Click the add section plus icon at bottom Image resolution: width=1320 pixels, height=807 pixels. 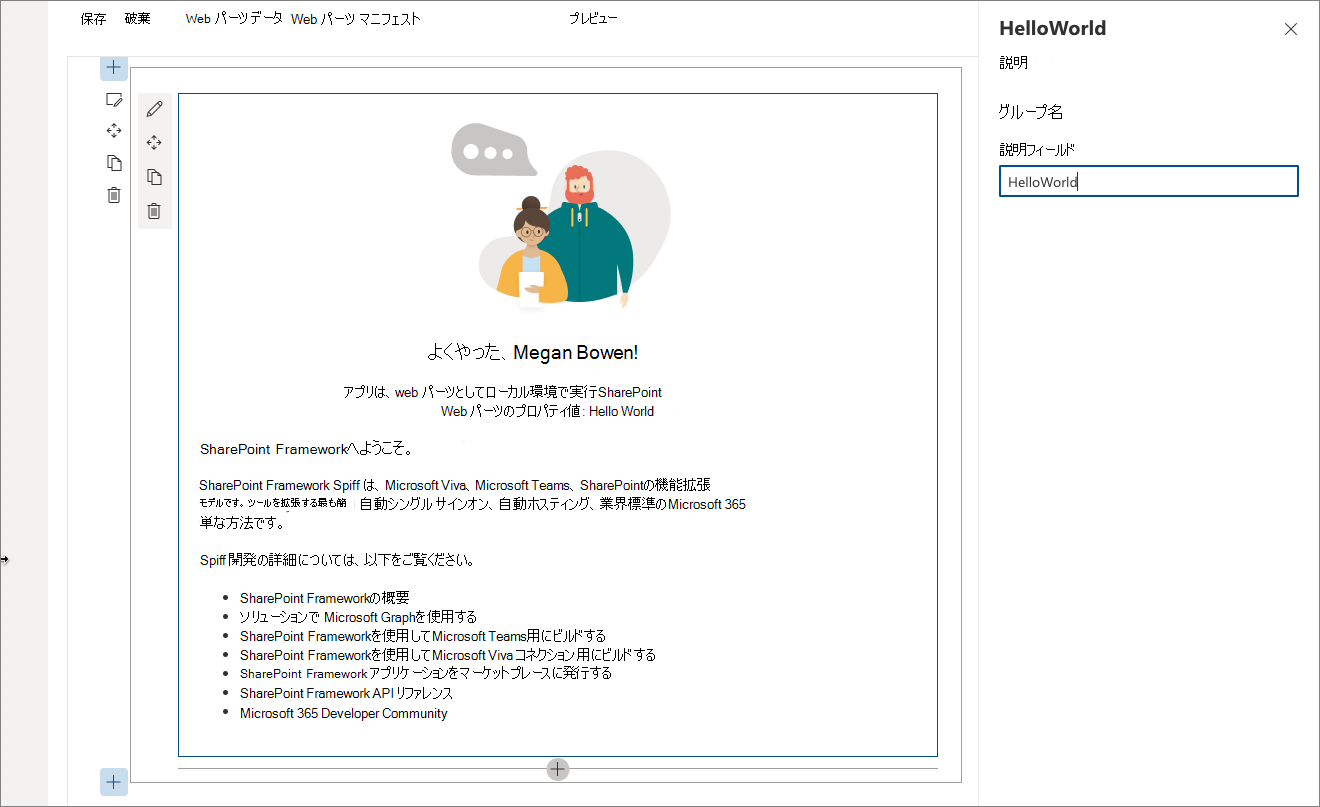pos(114,782)
